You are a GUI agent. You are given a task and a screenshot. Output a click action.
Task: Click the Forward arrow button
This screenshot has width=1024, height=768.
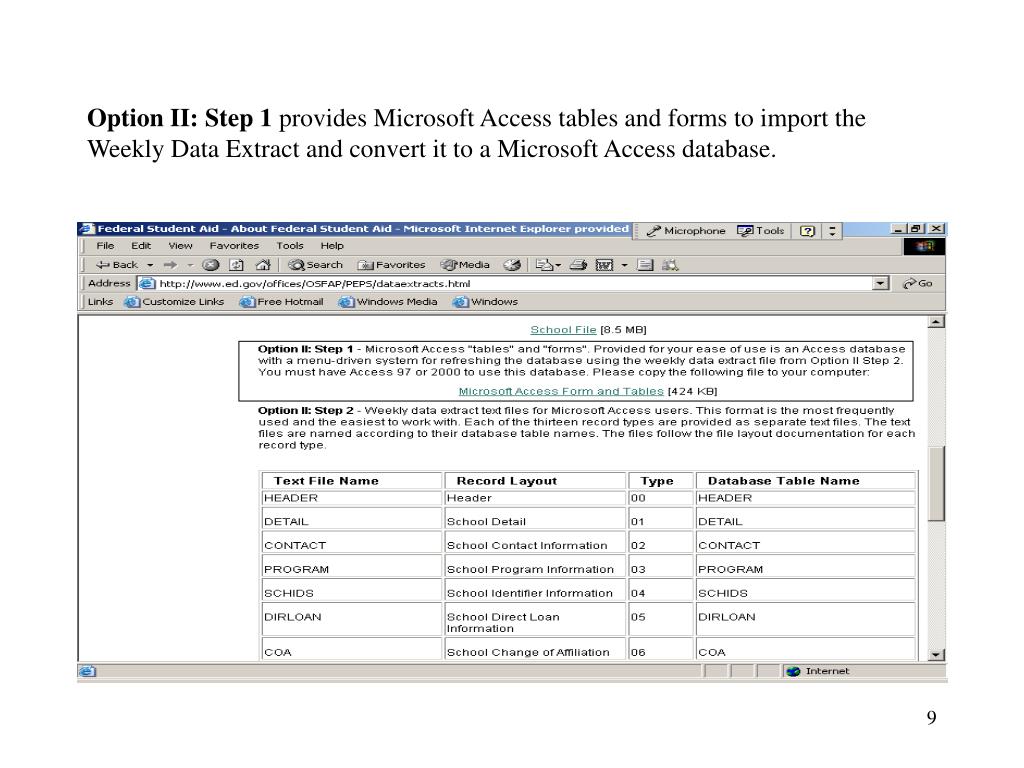[x=170, y=265]
